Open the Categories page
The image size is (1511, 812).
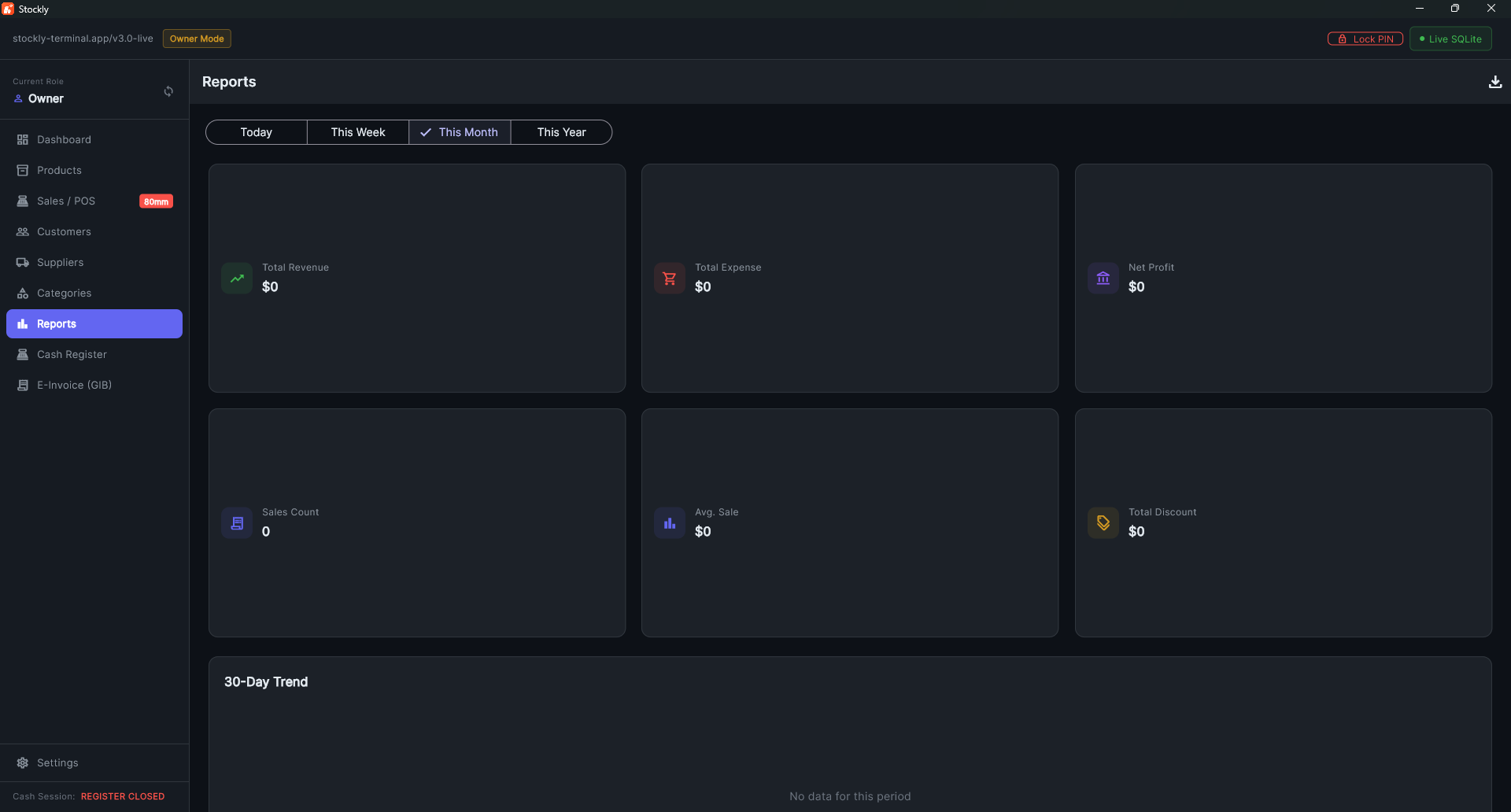pos(94,293)
